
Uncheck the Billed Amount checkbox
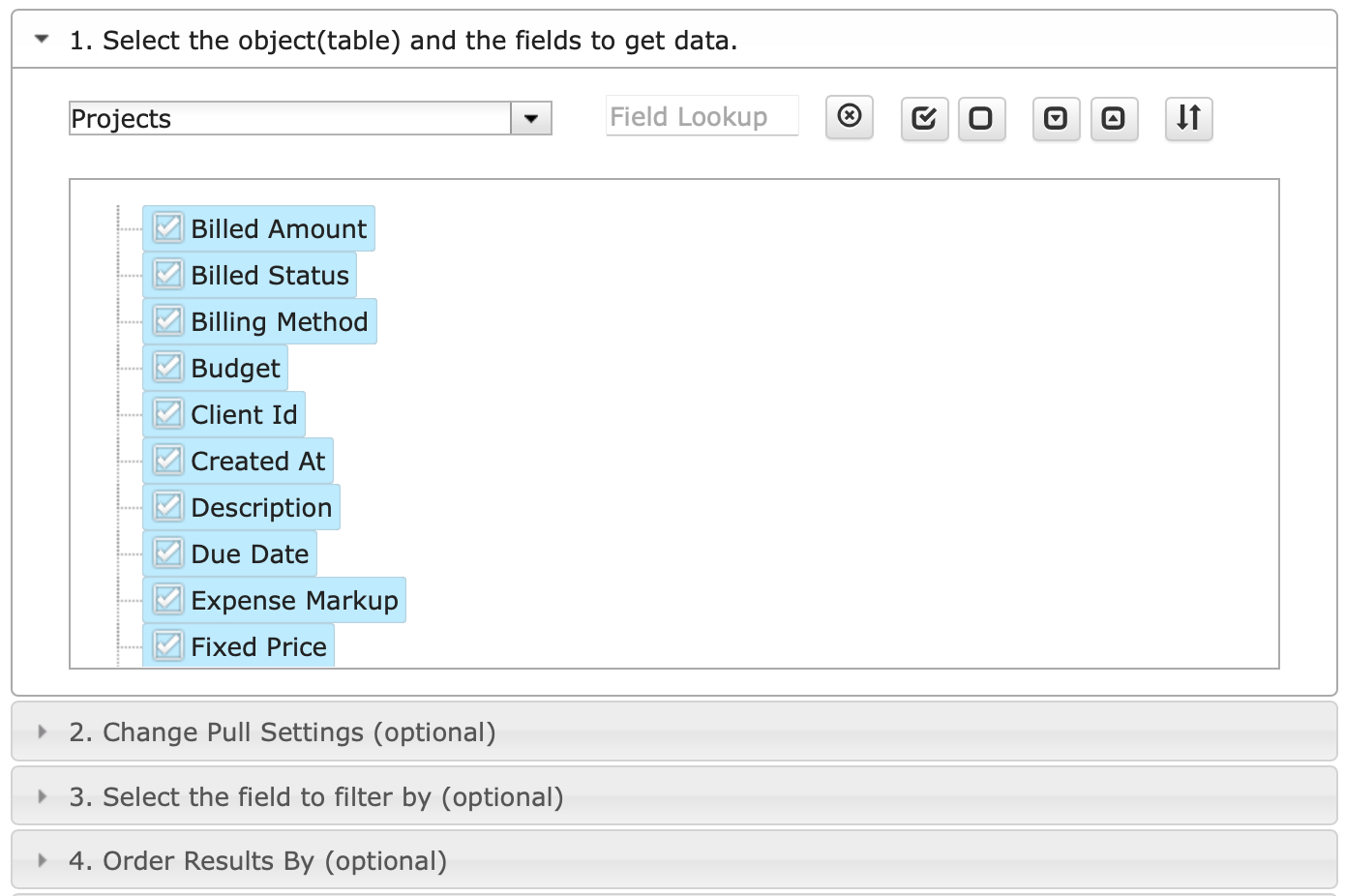(x=168, y=227)
